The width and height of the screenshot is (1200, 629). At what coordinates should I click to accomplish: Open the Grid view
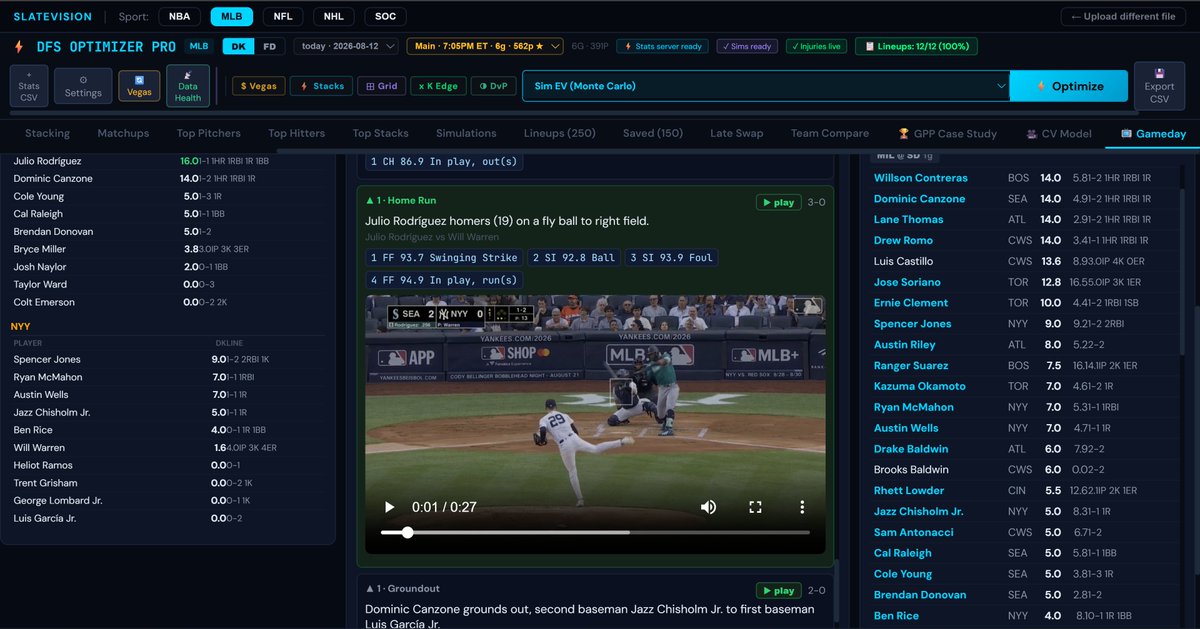pos(381,86)
